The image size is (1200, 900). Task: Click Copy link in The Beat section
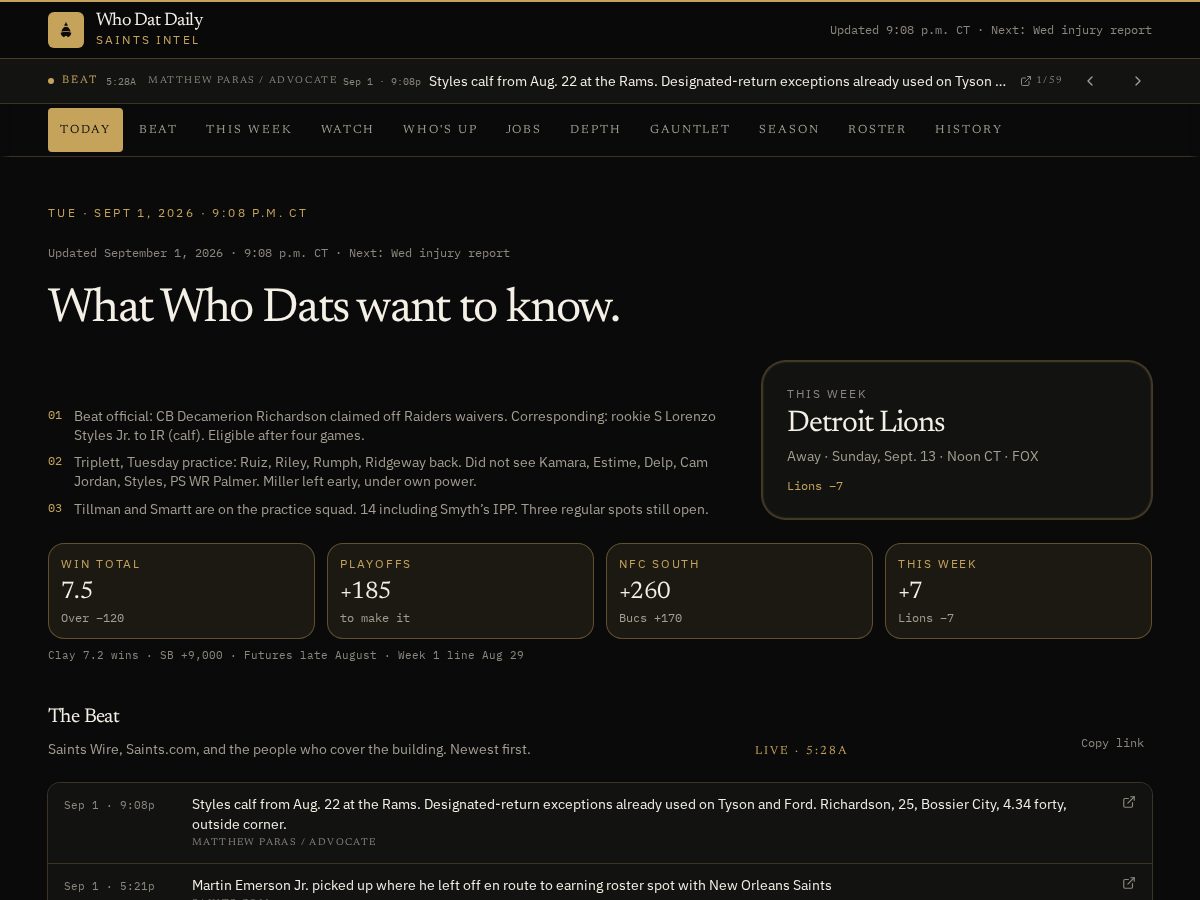tap(1112, 743)
